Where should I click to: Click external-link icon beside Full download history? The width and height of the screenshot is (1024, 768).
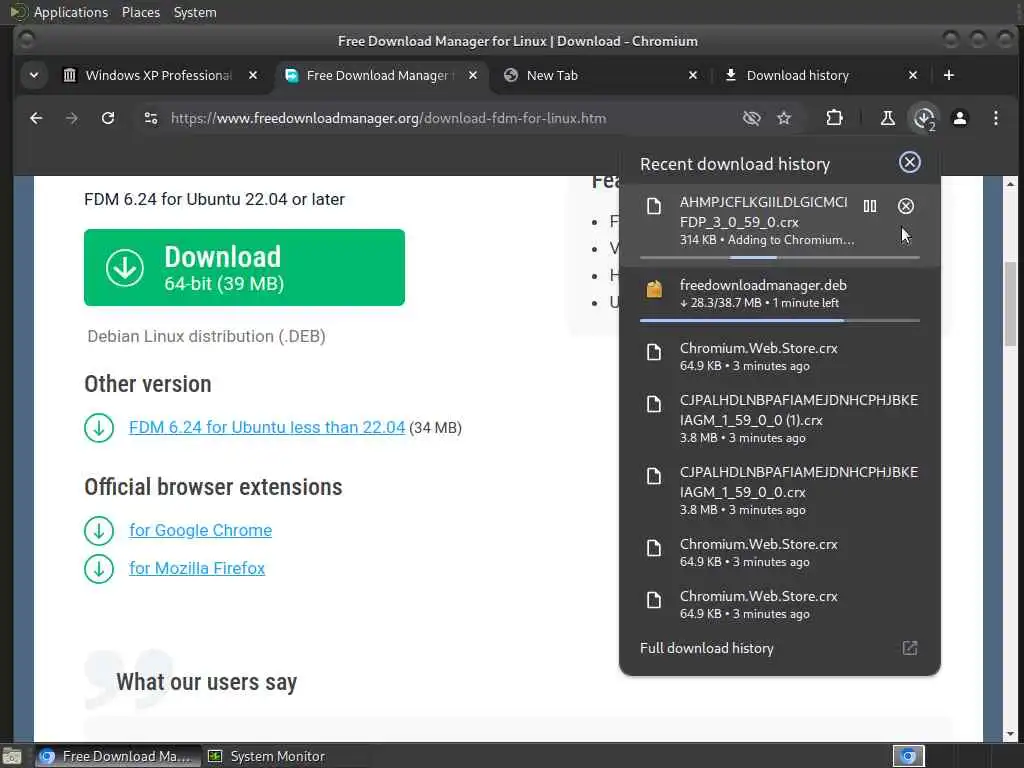(x=910, y=648)
